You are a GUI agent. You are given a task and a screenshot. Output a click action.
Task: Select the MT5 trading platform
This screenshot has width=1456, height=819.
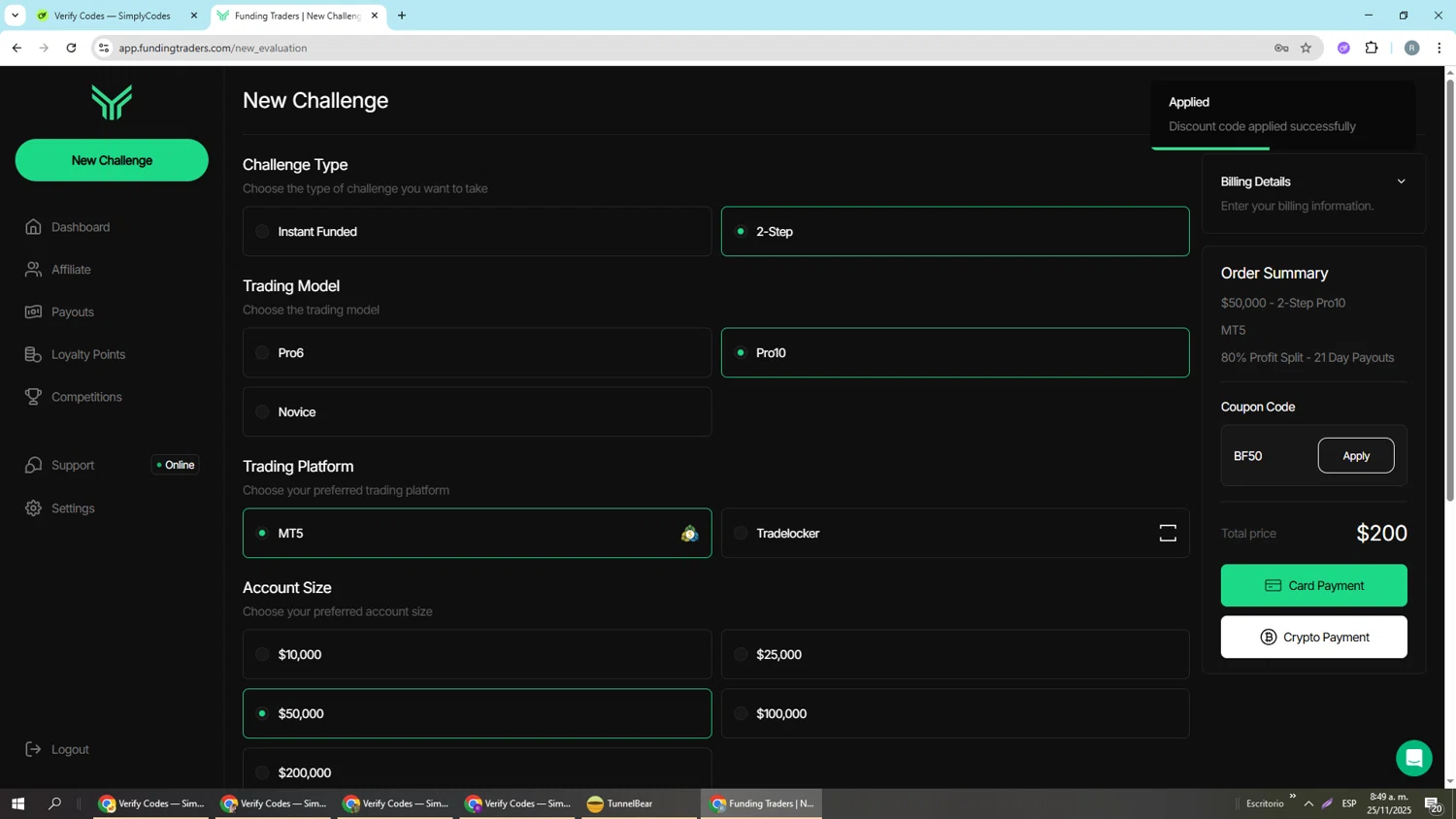pyautogui.click(x=477, y=534)
